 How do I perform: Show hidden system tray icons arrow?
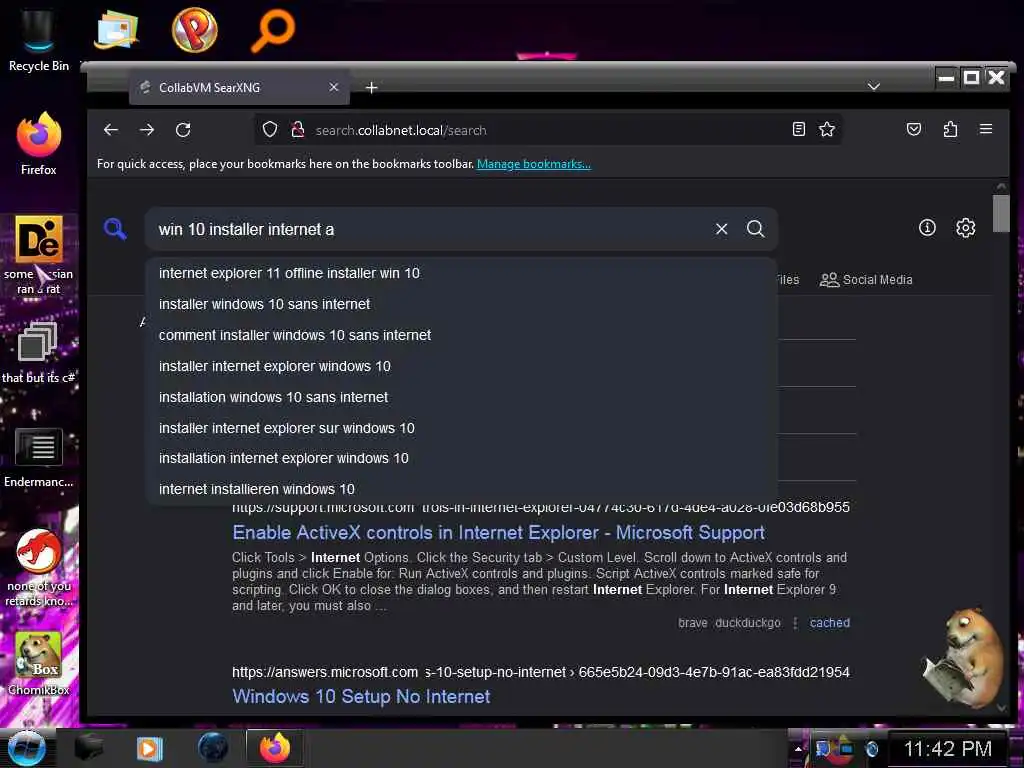pos(798,749)
